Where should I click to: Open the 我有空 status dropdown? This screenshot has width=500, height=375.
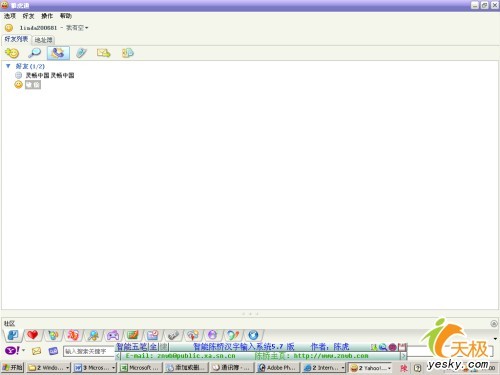[77, 28]
